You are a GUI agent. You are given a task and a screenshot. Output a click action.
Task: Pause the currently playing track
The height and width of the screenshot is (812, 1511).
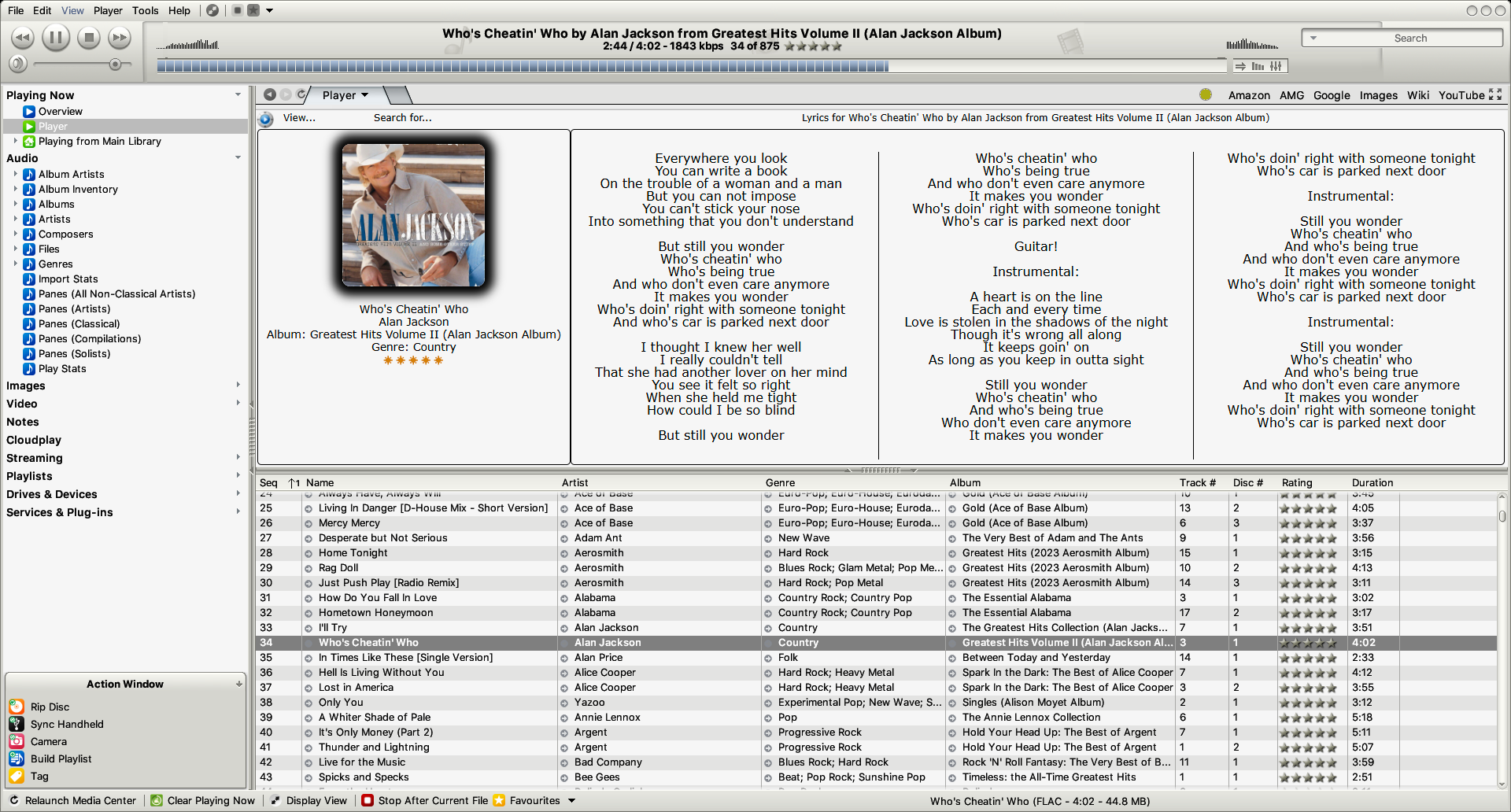coord(56,37)
